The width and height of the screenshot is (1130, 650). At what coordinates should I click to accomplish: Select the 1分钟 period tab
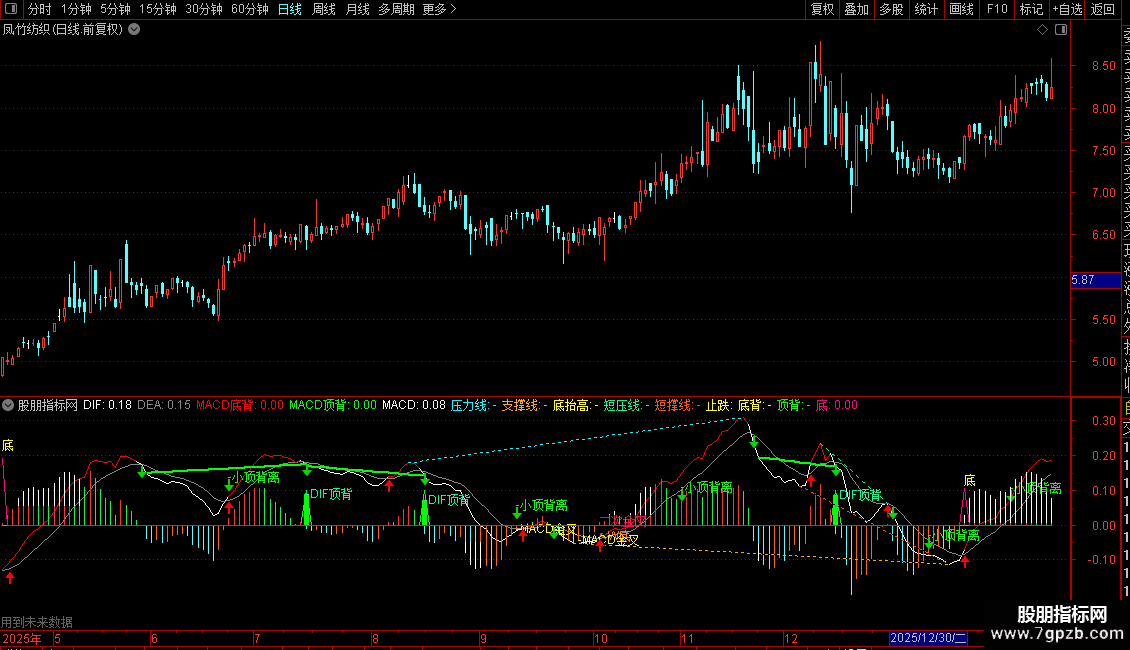[76, 9]
